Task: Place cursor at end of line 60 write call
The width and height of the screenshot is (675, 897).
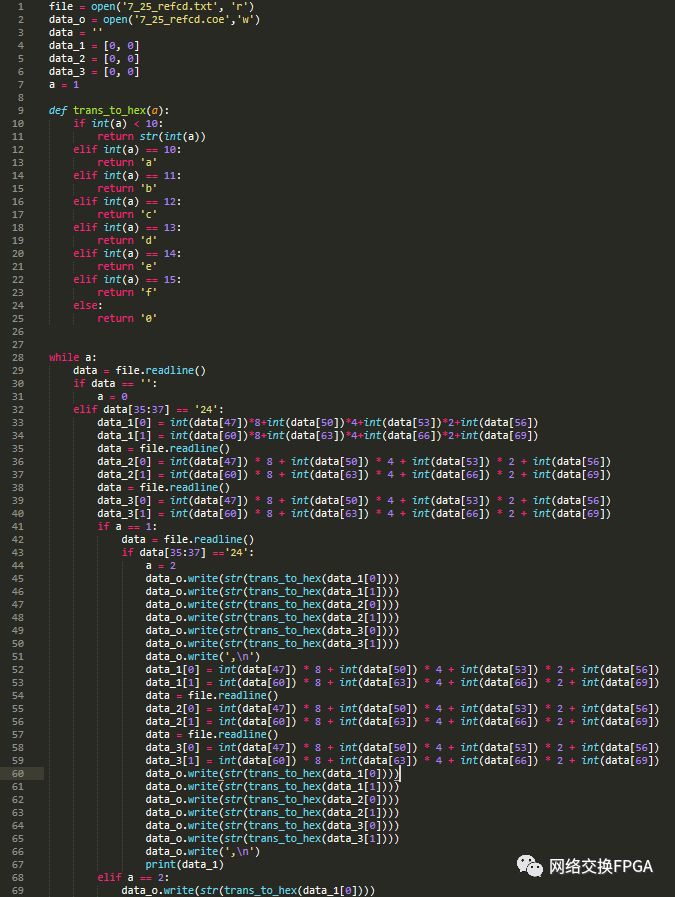Action: (399, 774)
